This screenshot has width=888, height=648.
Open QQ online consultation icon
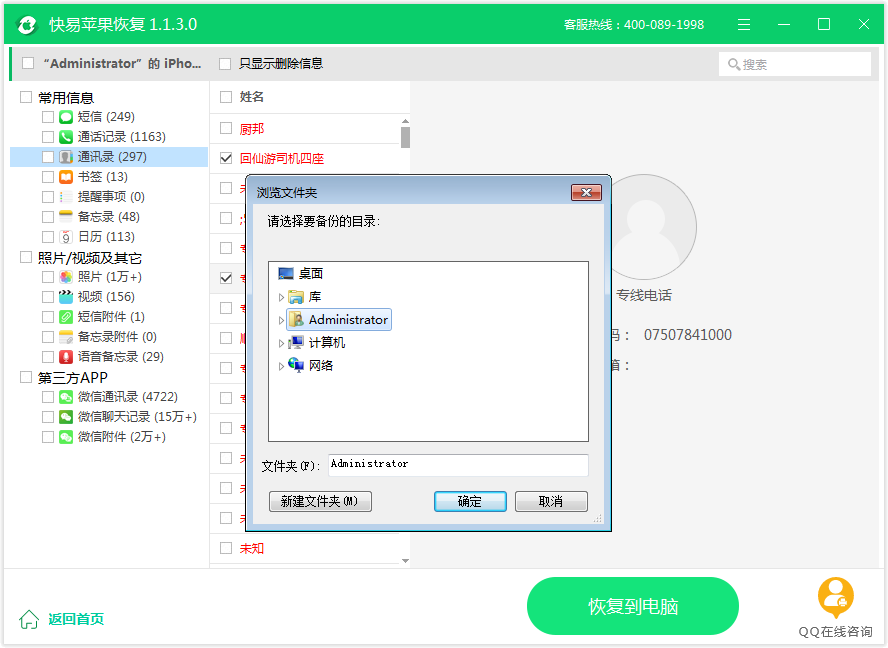point(835,598)
